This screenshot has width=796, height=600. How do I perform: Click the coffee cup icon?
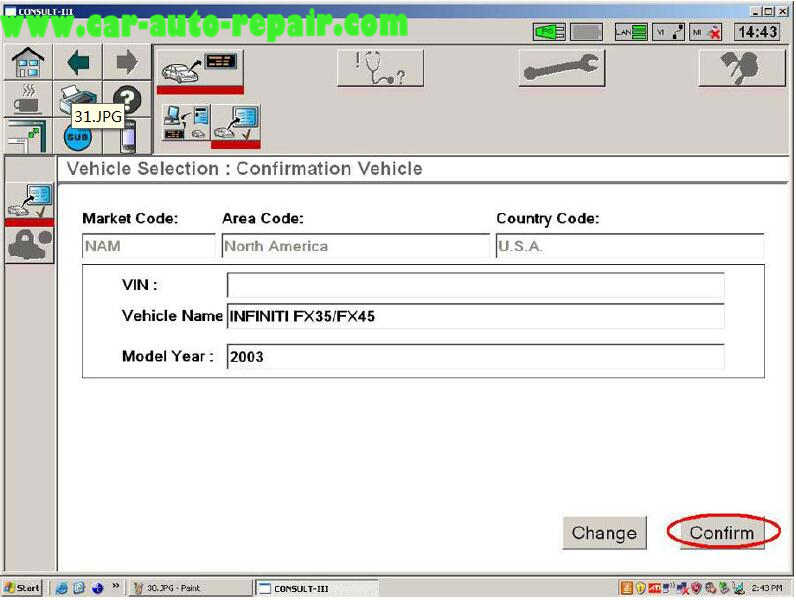tap(28, 99)
